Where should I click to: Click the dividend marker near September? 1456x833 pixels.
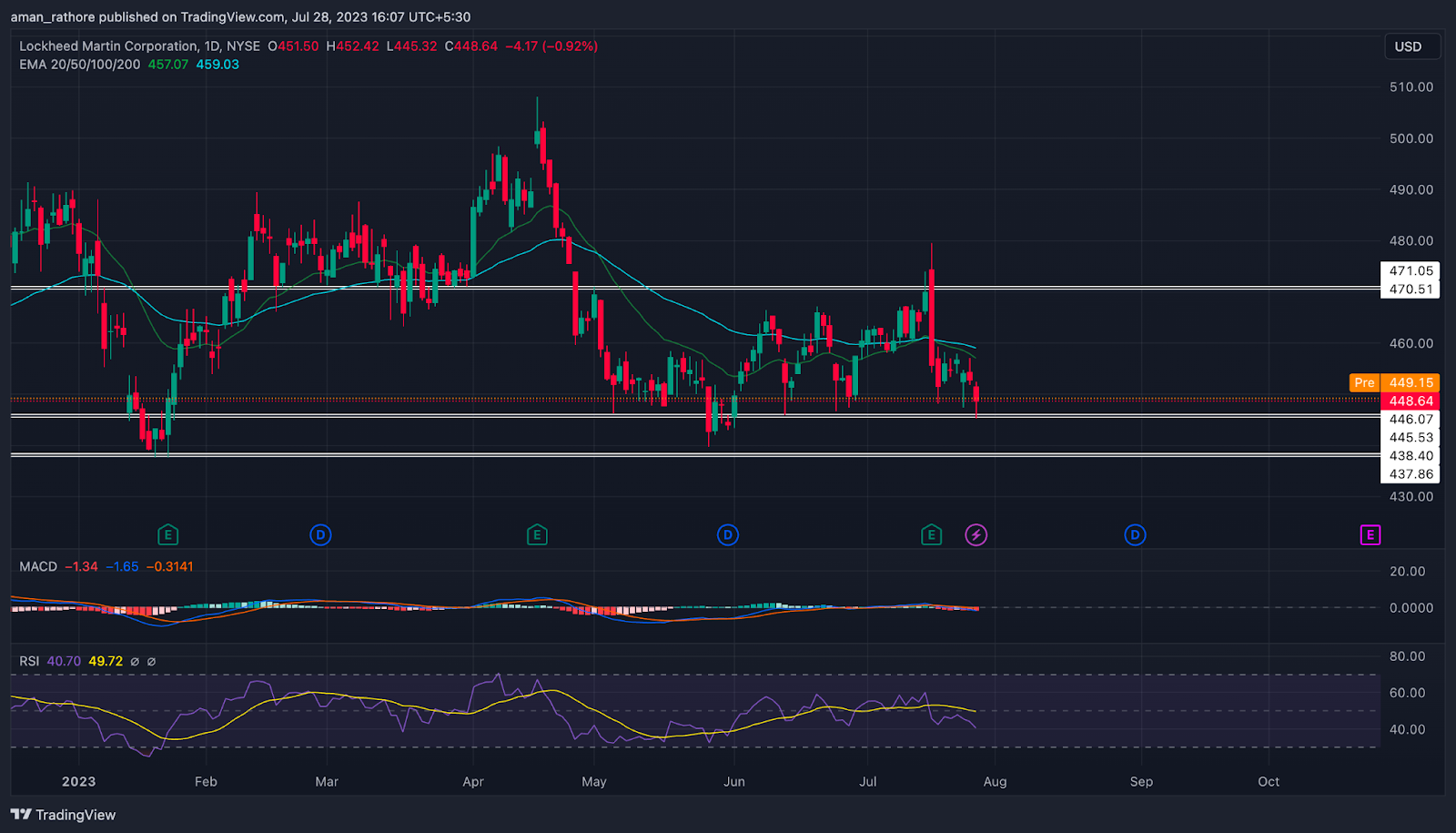pyautogui.click(x=1135, y=534)
